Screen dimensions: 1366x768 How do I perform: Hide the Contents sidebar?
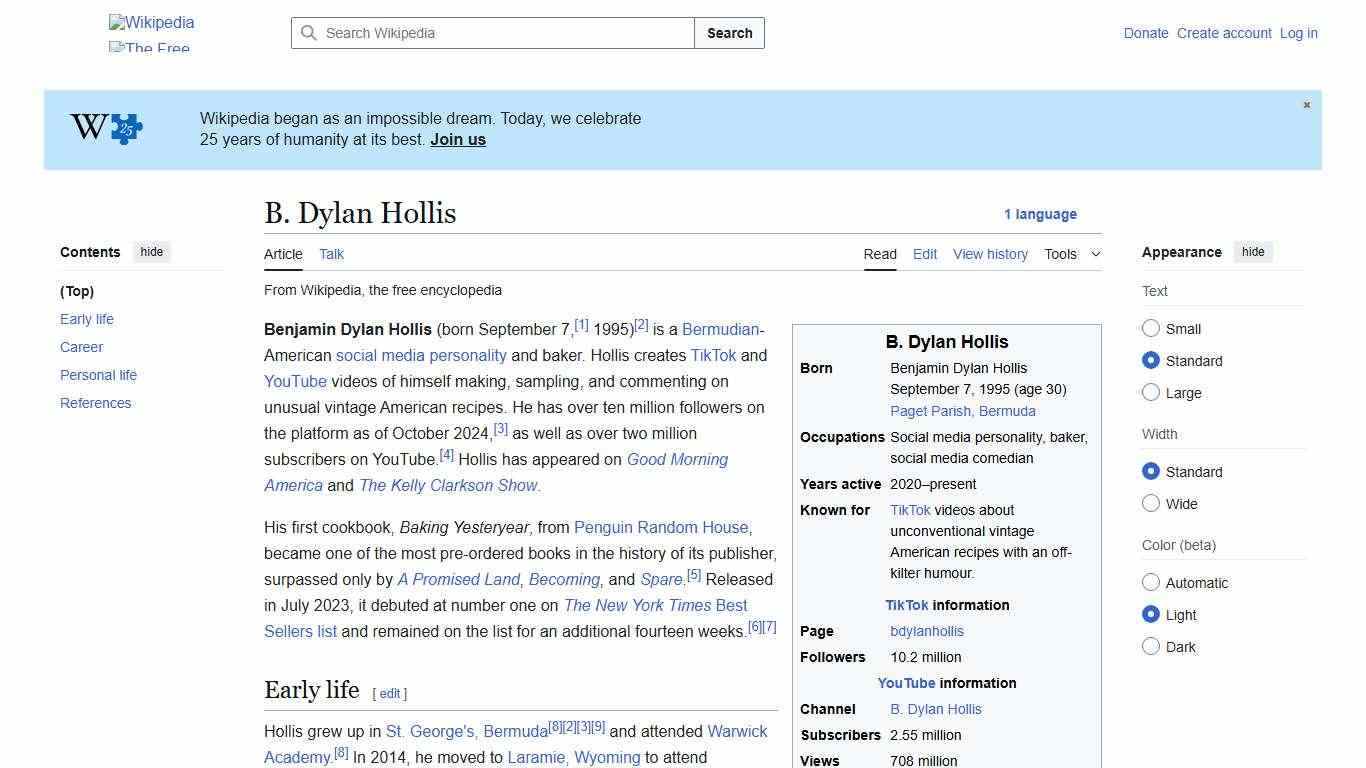tap(151, 252)
